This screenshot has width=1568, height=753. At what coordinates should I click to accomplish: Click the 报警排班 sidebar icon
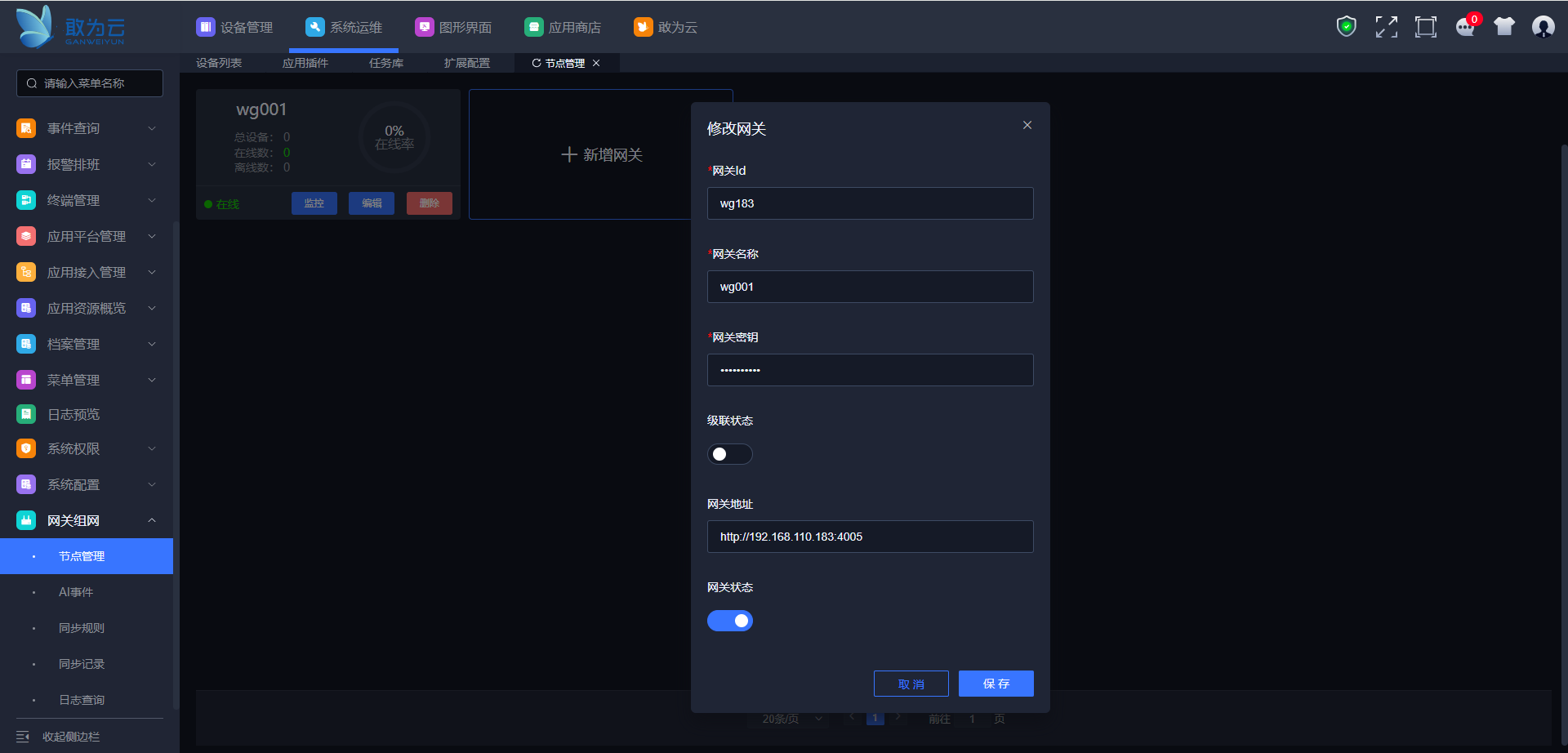click(26, 164)
